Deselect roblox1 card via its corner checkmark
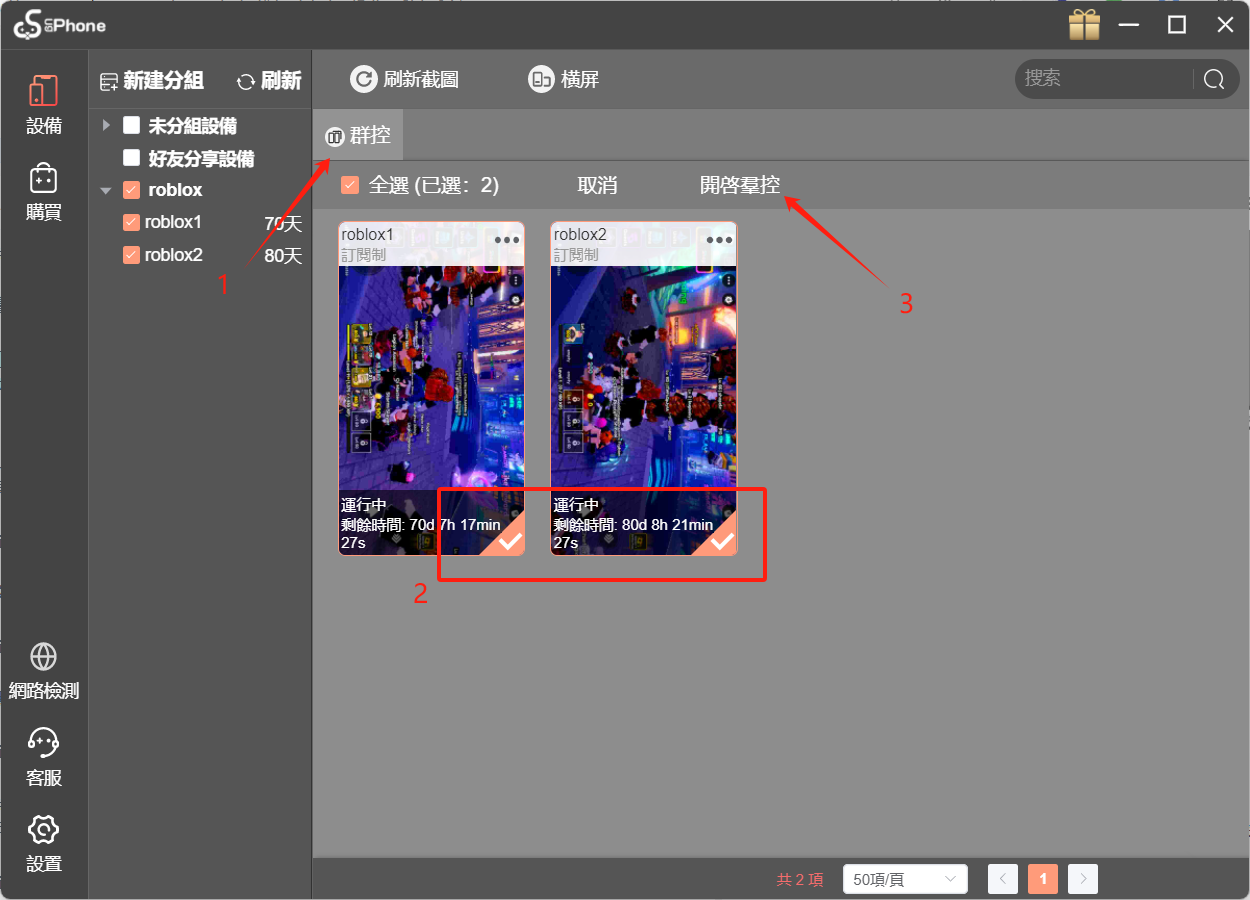The image size is (1250, 900). point(508,540)
